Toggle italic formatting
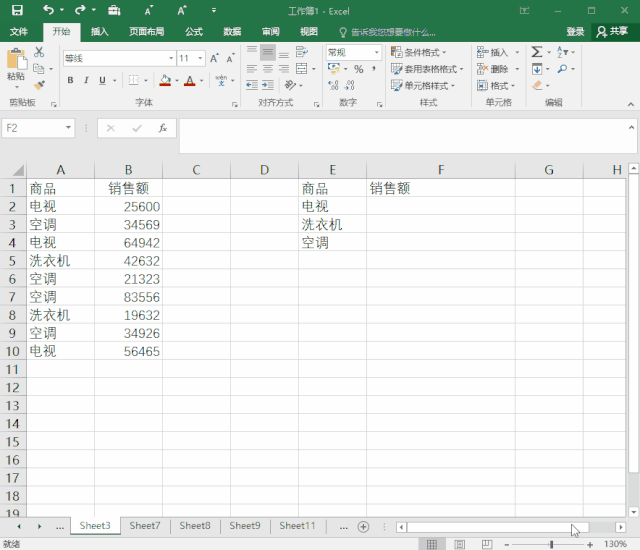 pyautogui.click(x=87, y=81)
